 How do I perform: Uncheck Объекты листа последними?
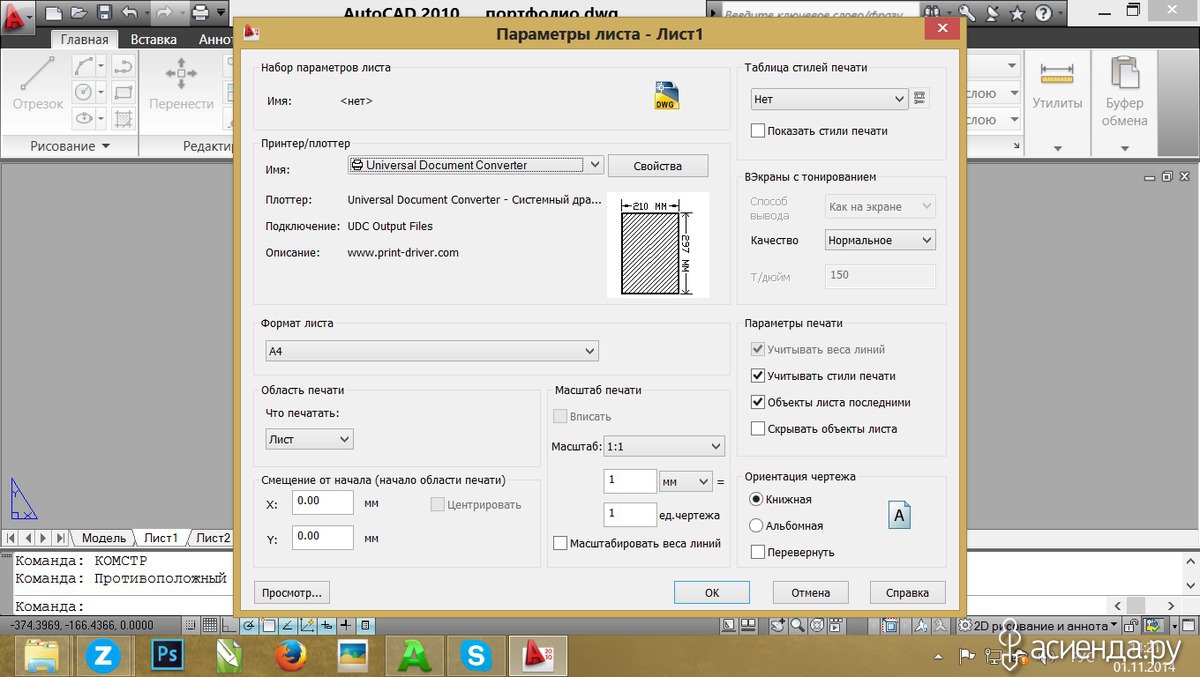coord(758,402)
